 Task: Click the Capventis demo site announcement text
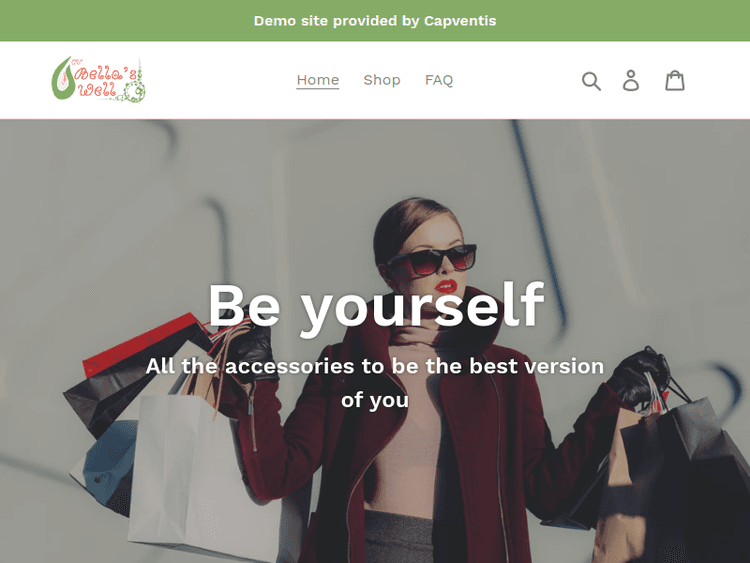pos(375,21)
